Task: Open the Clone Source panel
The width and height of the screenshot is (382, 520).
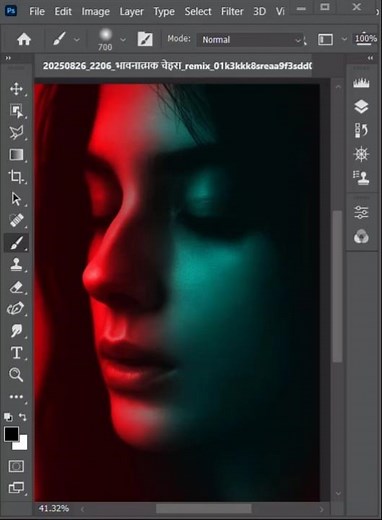Action: 361,177
